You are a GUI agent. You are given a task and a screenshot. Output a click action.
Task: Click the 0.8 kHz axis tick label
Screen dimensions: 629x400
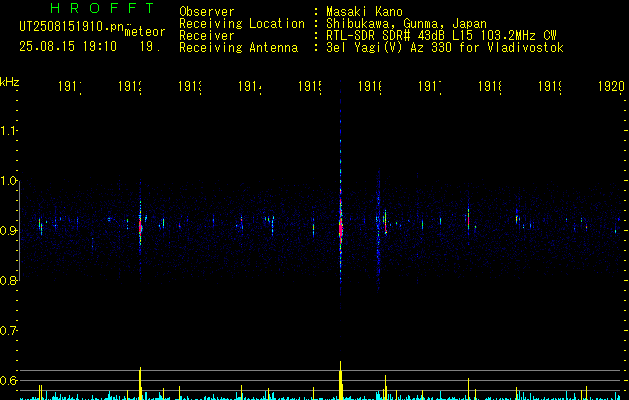pos(8,280)
